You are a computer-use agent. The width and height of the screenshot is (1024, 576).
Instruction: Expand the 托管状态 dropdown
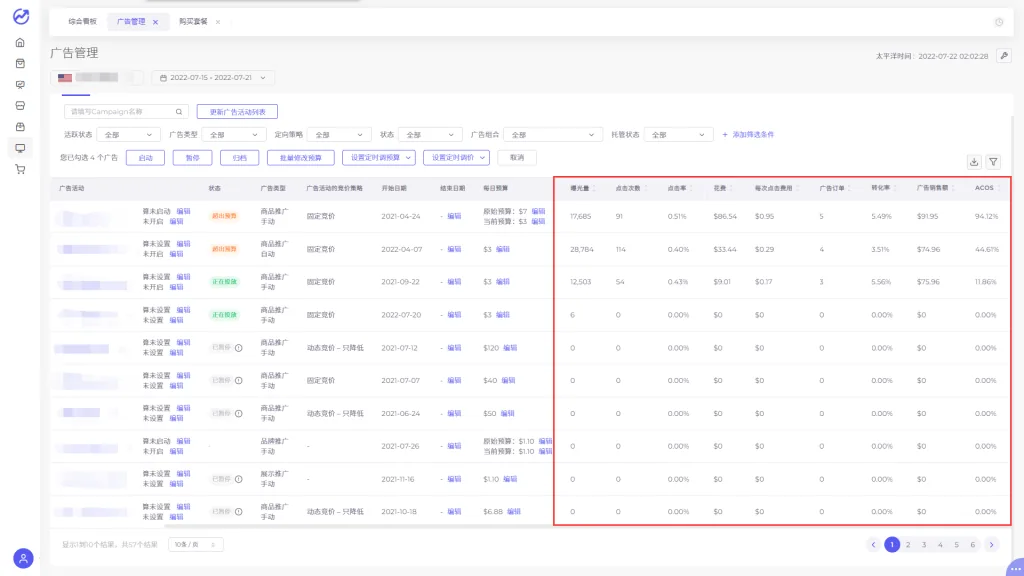tap(679, 135)
